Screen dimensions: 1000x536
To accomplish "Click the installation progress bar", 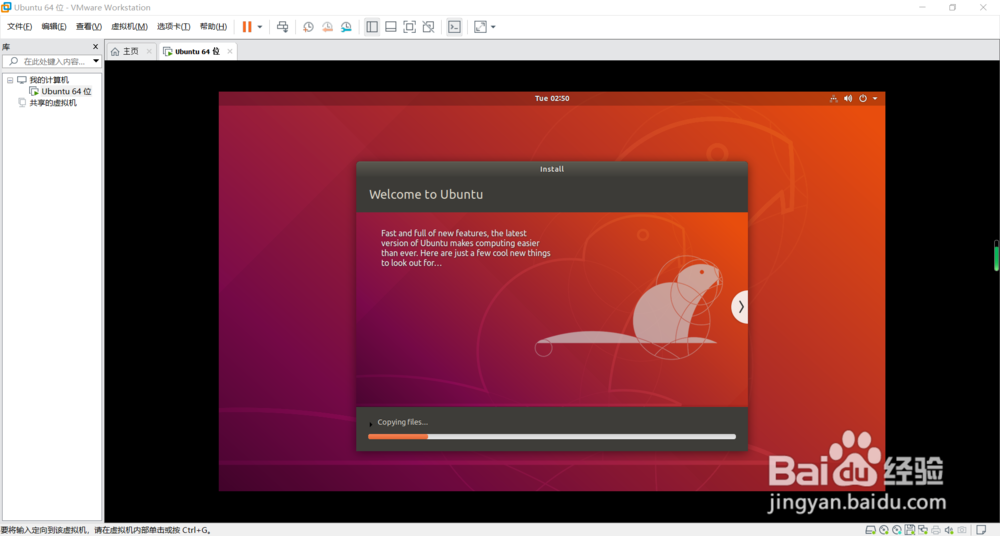I will [552, 436].
